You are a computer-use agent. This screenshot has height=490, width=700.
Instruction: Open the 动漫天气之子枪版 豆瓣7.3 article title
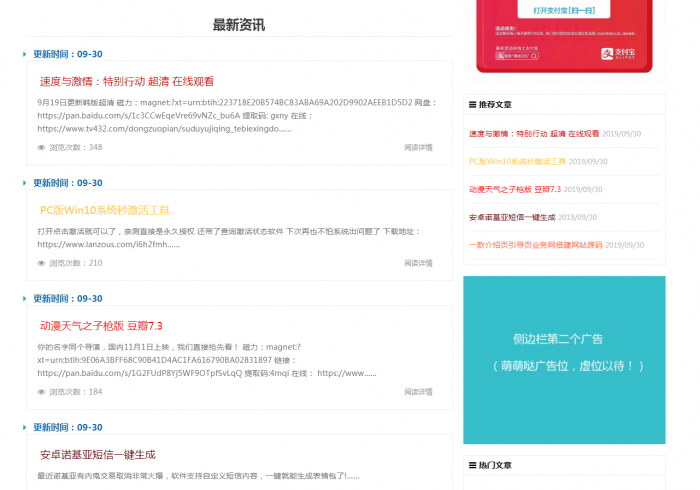coord(101,326)
